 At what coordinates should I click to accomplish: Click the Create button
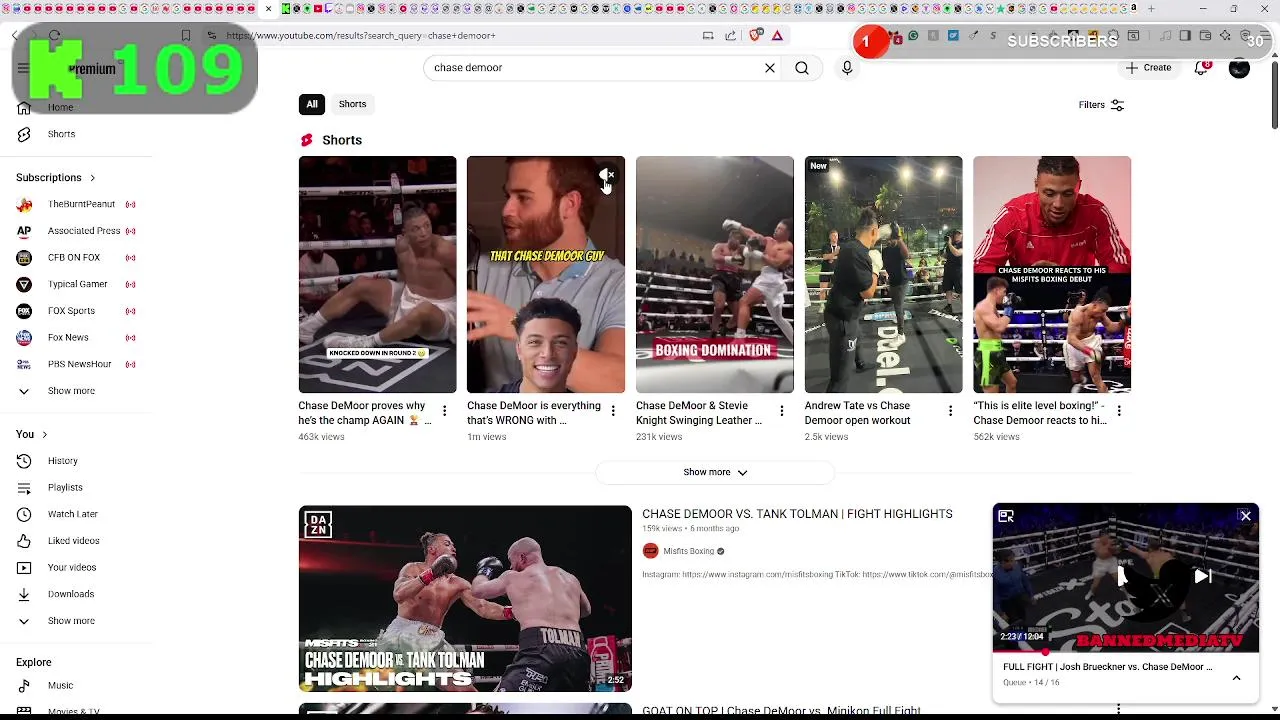[1148, 68]
